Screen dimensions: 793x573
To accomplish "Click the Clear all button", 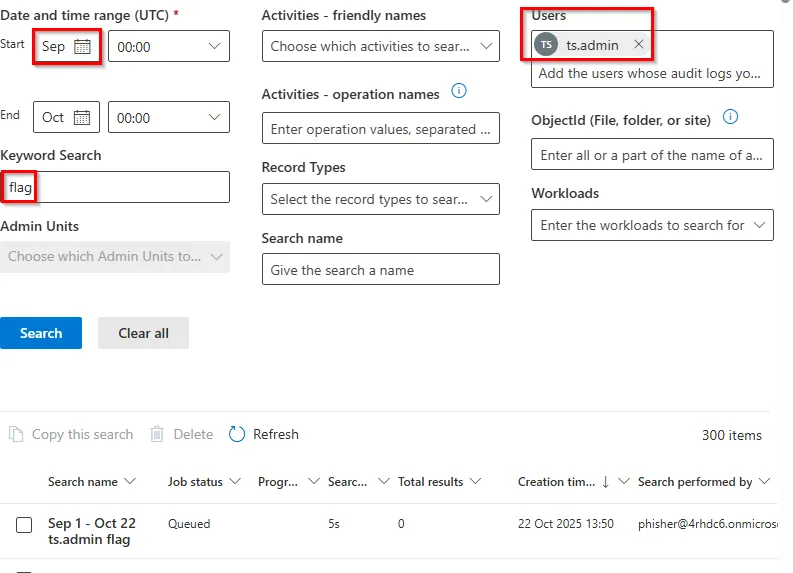I will point(143,333).
